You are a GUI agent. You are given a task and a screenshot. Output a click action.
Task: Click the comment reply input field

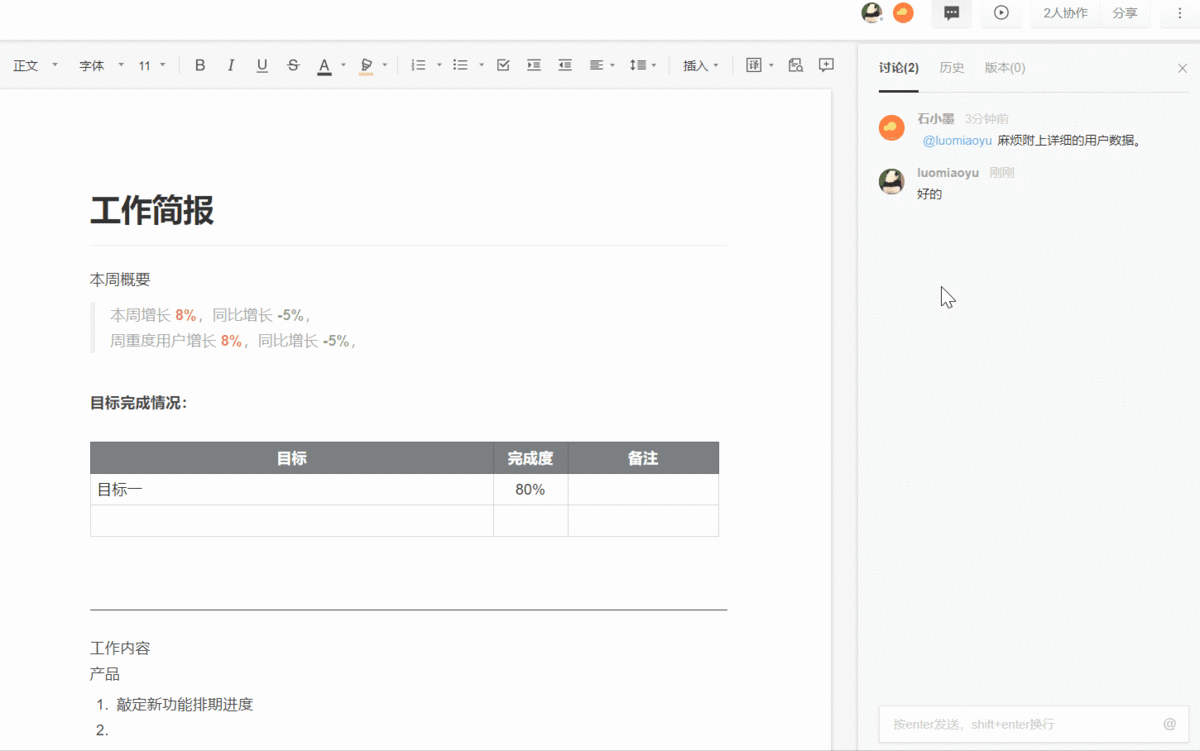1033,724
